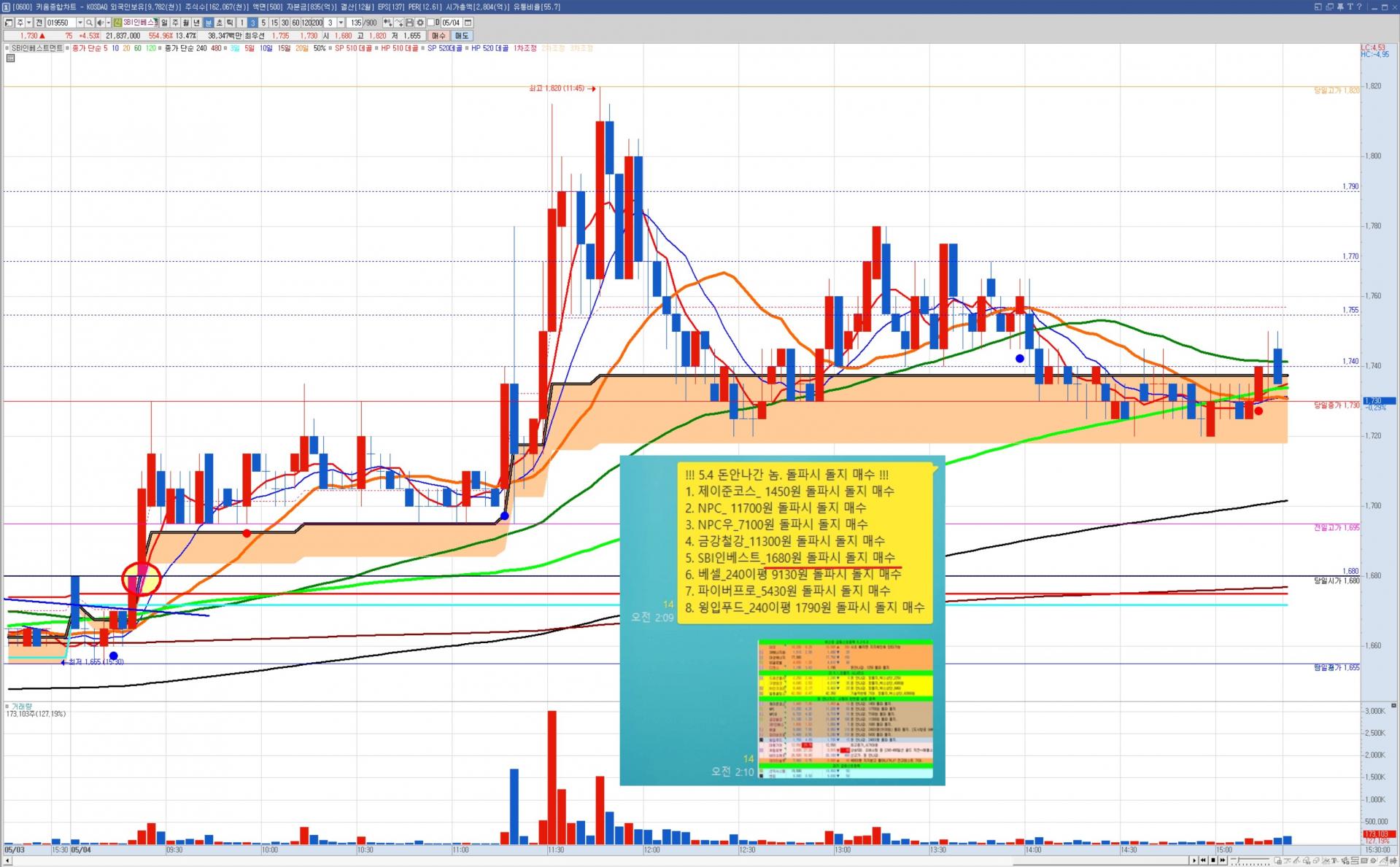Click the bottom zoom slider
This screenshot has width=1400, height=867.
pyautogui.click(x=1250, y=860)
